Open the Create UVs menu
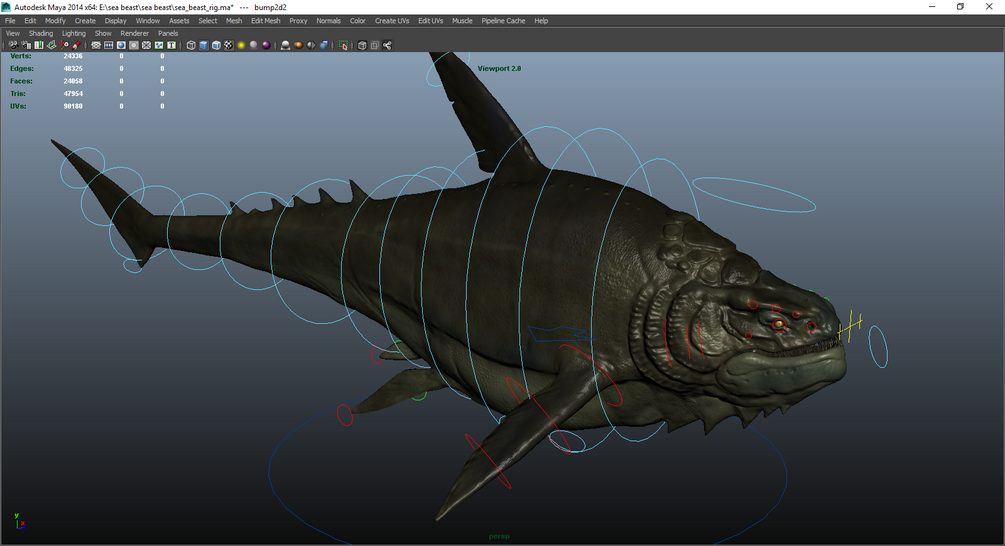 pyautogui.click(x=392, y=20)
